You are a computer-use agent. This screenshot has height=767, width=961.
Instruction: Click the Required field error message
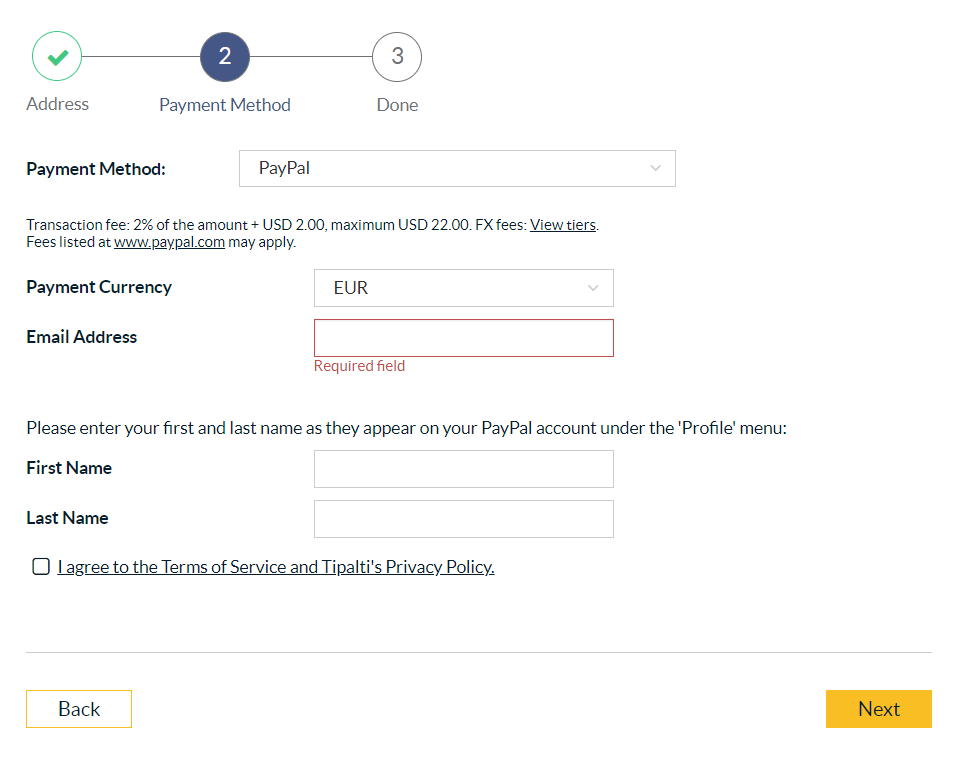[x=359, y=366]
